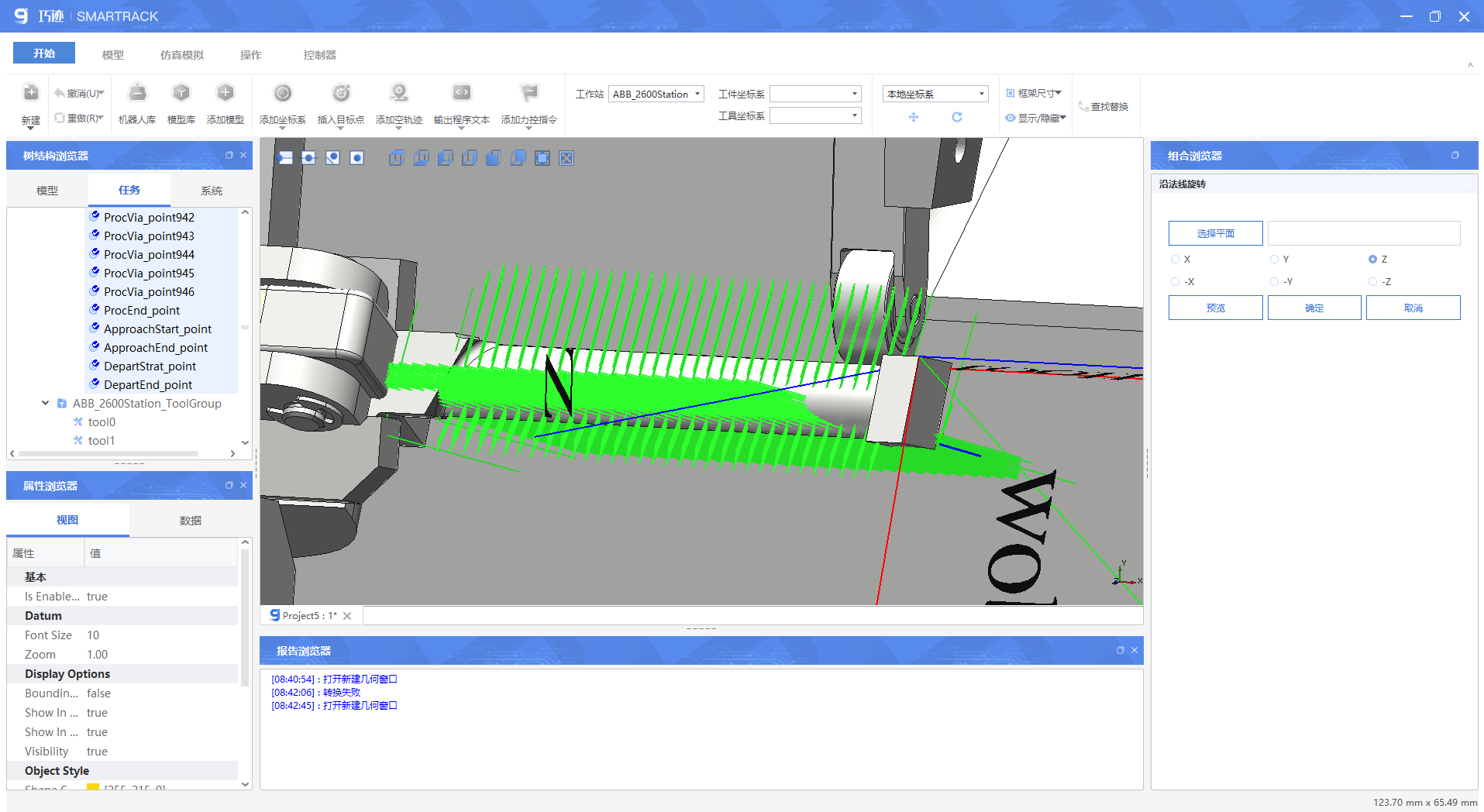Select the fourth viewport point-selection icon
Viewport: 1484px width, 812px height.
coord(357,158)
